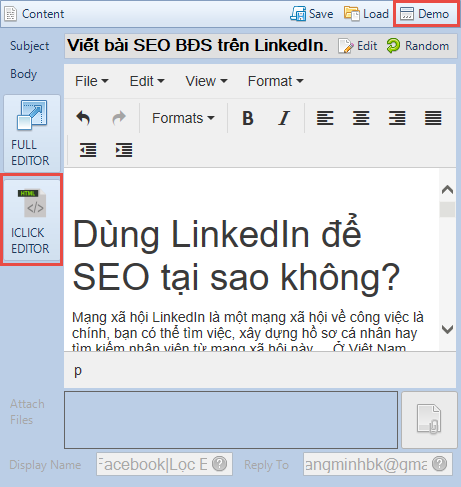Click the editor scrollbar thumb
Screen dimensions: 461x487
click(x=447, y=210)
